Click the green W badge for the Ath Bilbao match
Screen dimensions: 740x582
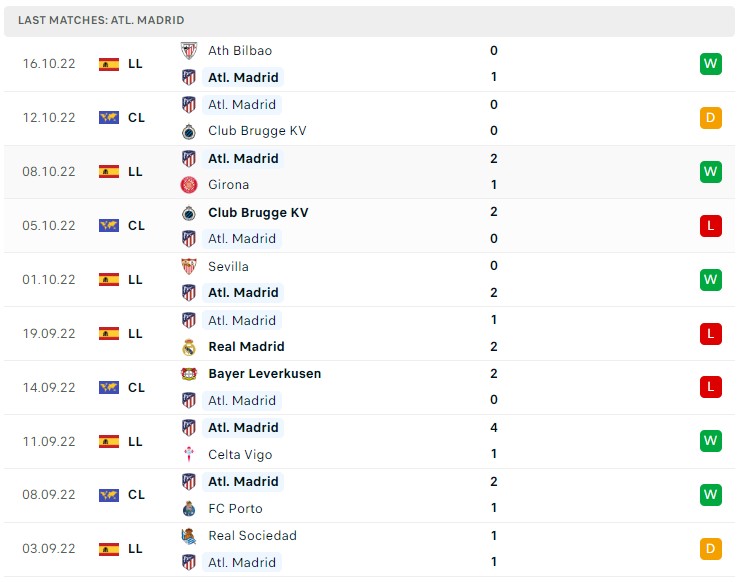[711, 64]
